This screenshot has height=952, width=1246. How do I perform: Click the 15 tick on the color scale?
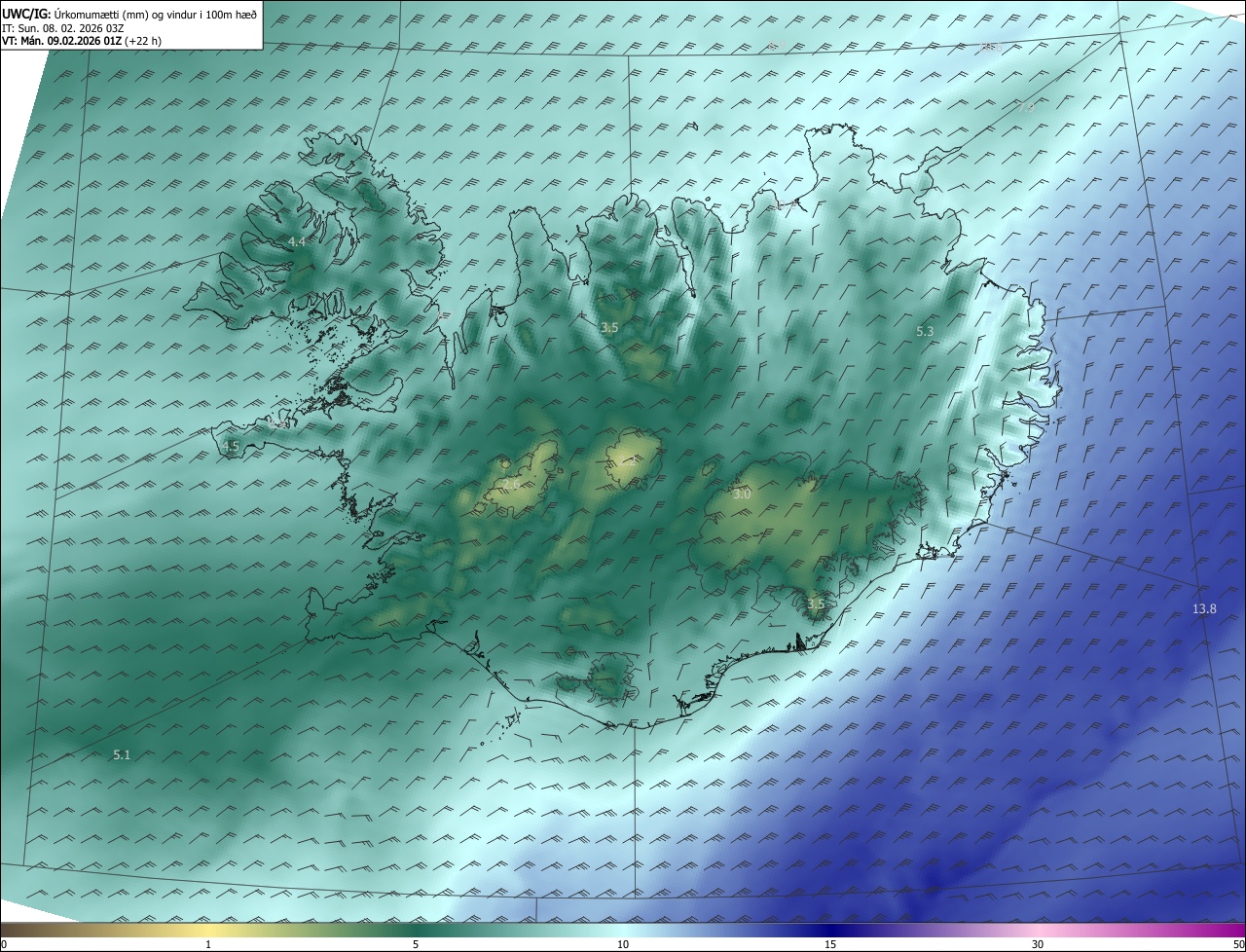point(830,944)
